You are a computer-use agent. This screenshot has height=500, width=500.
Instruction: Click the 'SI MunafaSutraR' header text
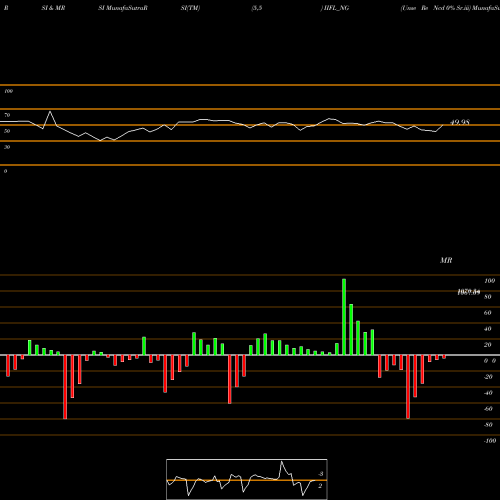[x=123, y=8]
